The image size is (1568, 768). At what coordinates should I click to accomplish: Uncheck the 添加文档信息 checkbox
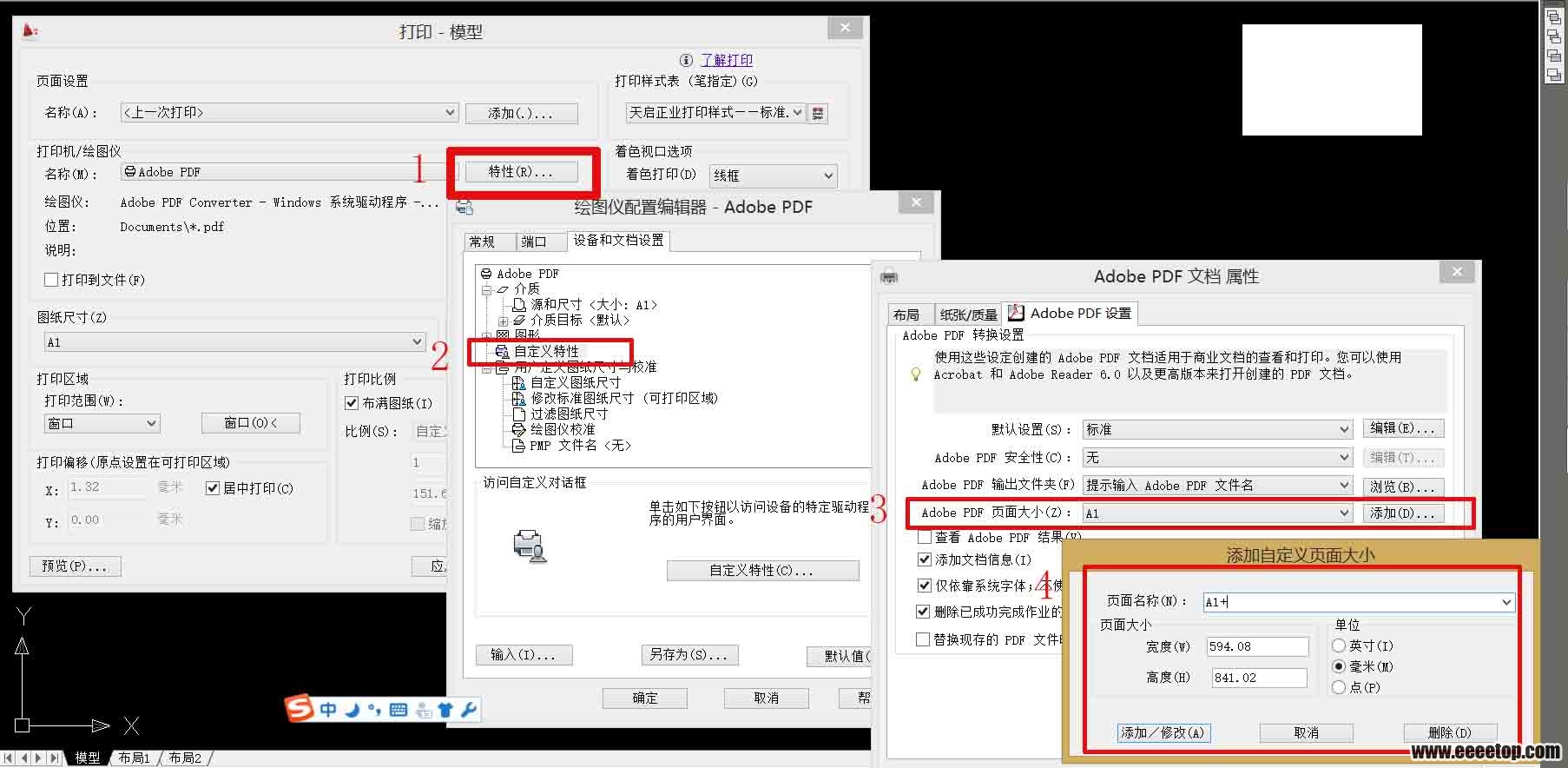[924, 559]
